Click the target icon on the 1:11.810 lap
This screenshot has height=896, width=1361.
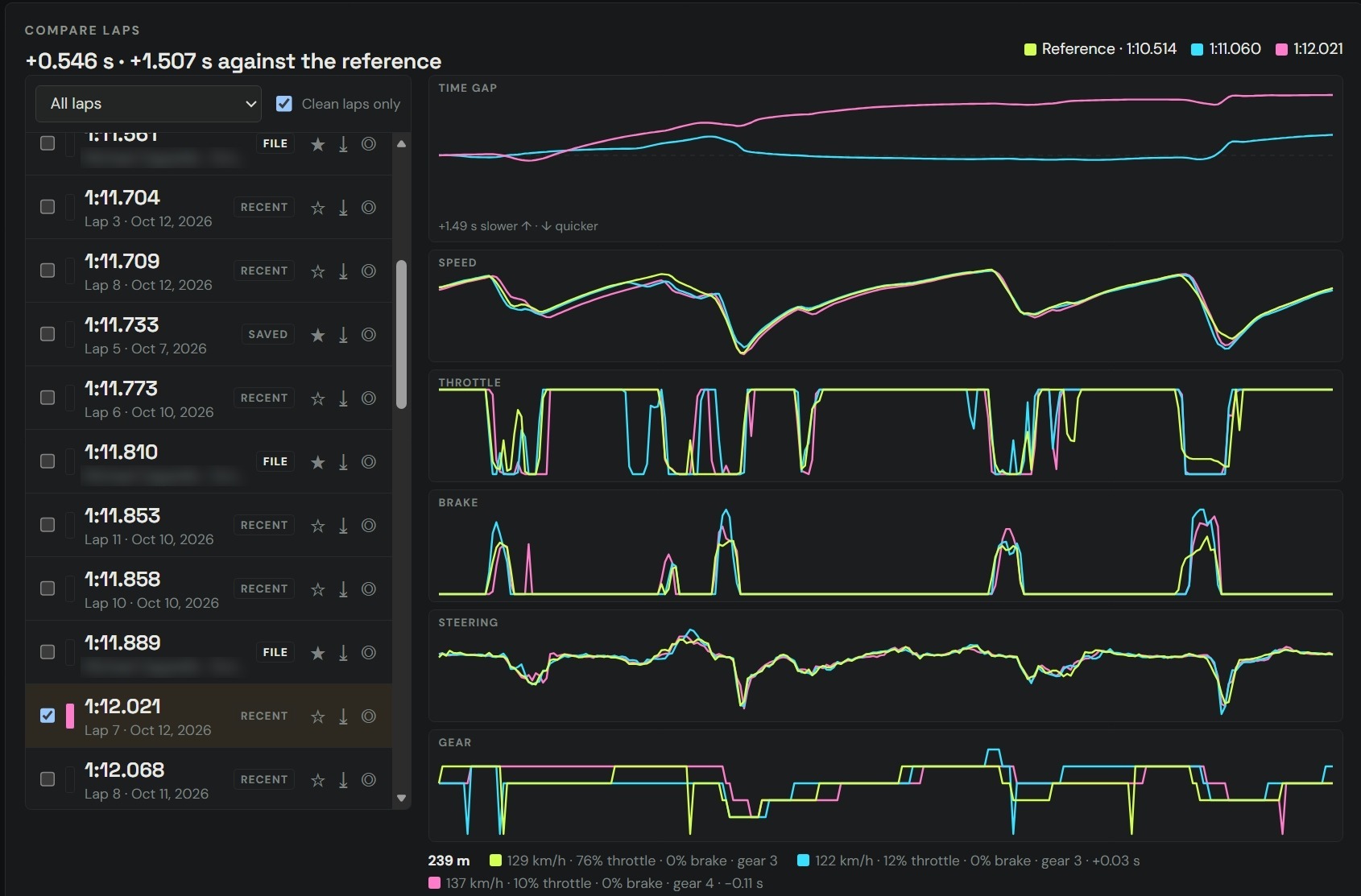pyautogui.click(x=369, y=462)
